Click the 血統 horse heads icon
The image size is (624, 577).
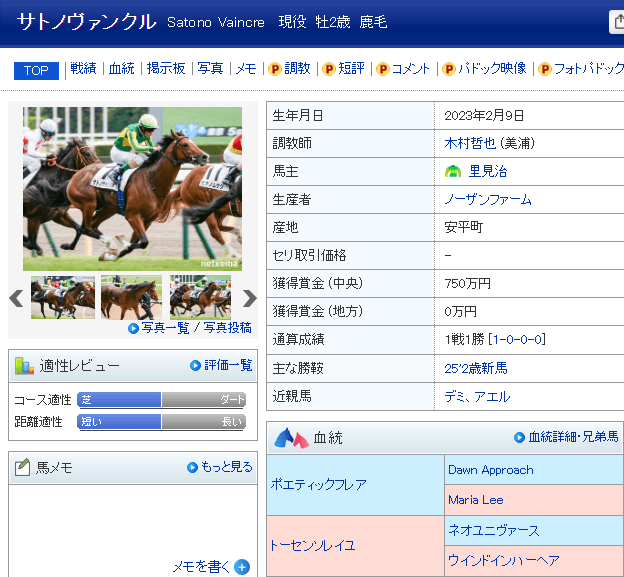coord(291,438)
